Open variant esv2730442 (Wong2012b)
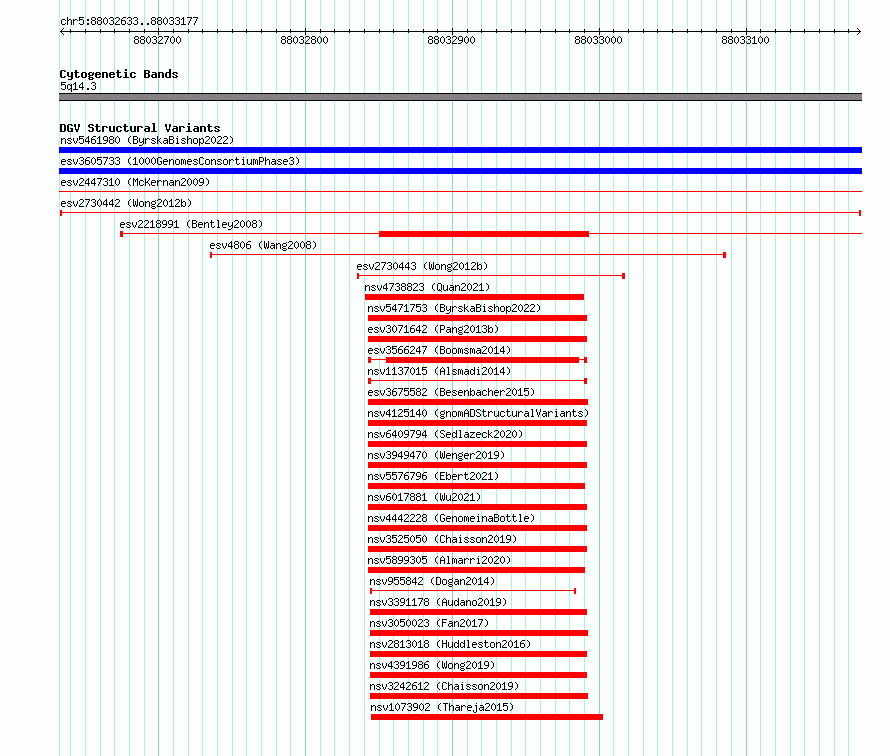This screenshot has width=890, height=756. point(126,203)
